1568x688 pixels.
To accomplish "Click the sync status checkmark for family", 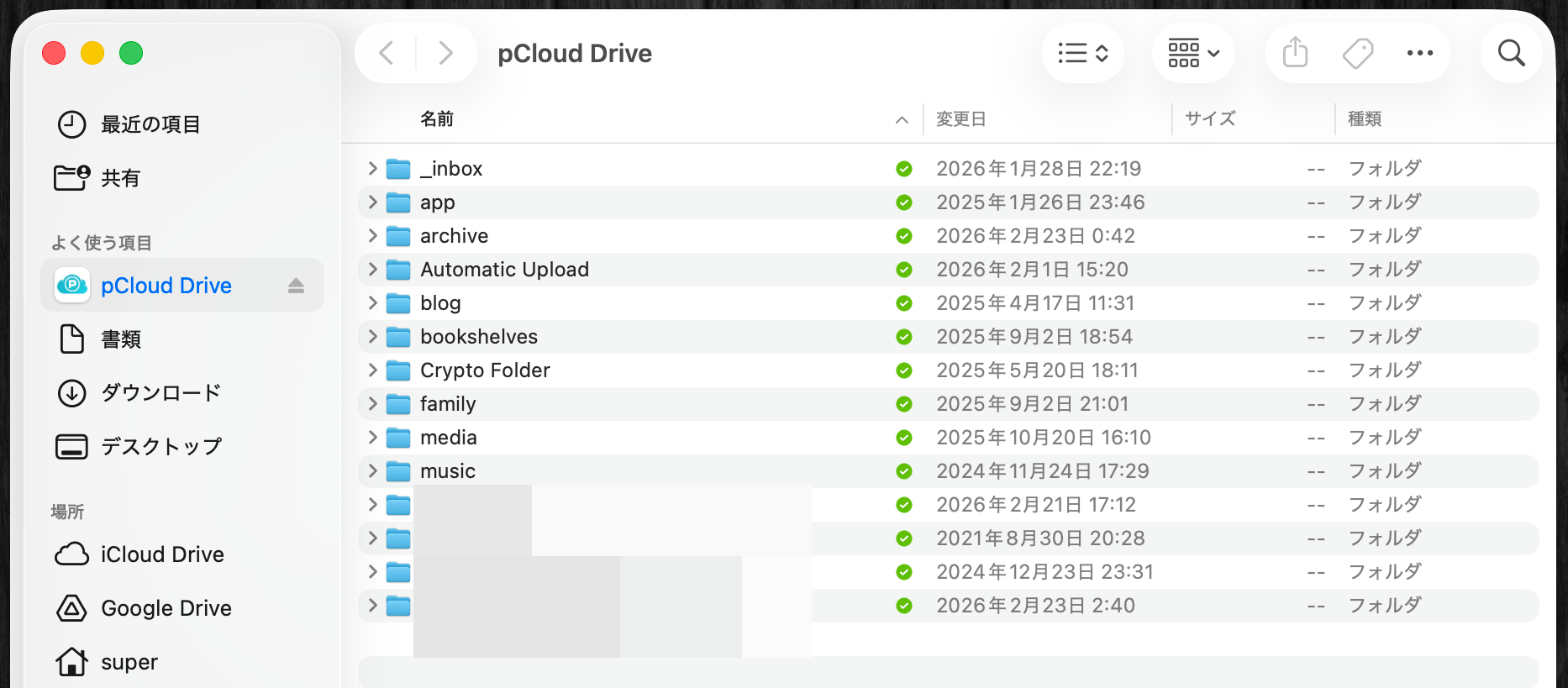I will [x=904, y=404].
